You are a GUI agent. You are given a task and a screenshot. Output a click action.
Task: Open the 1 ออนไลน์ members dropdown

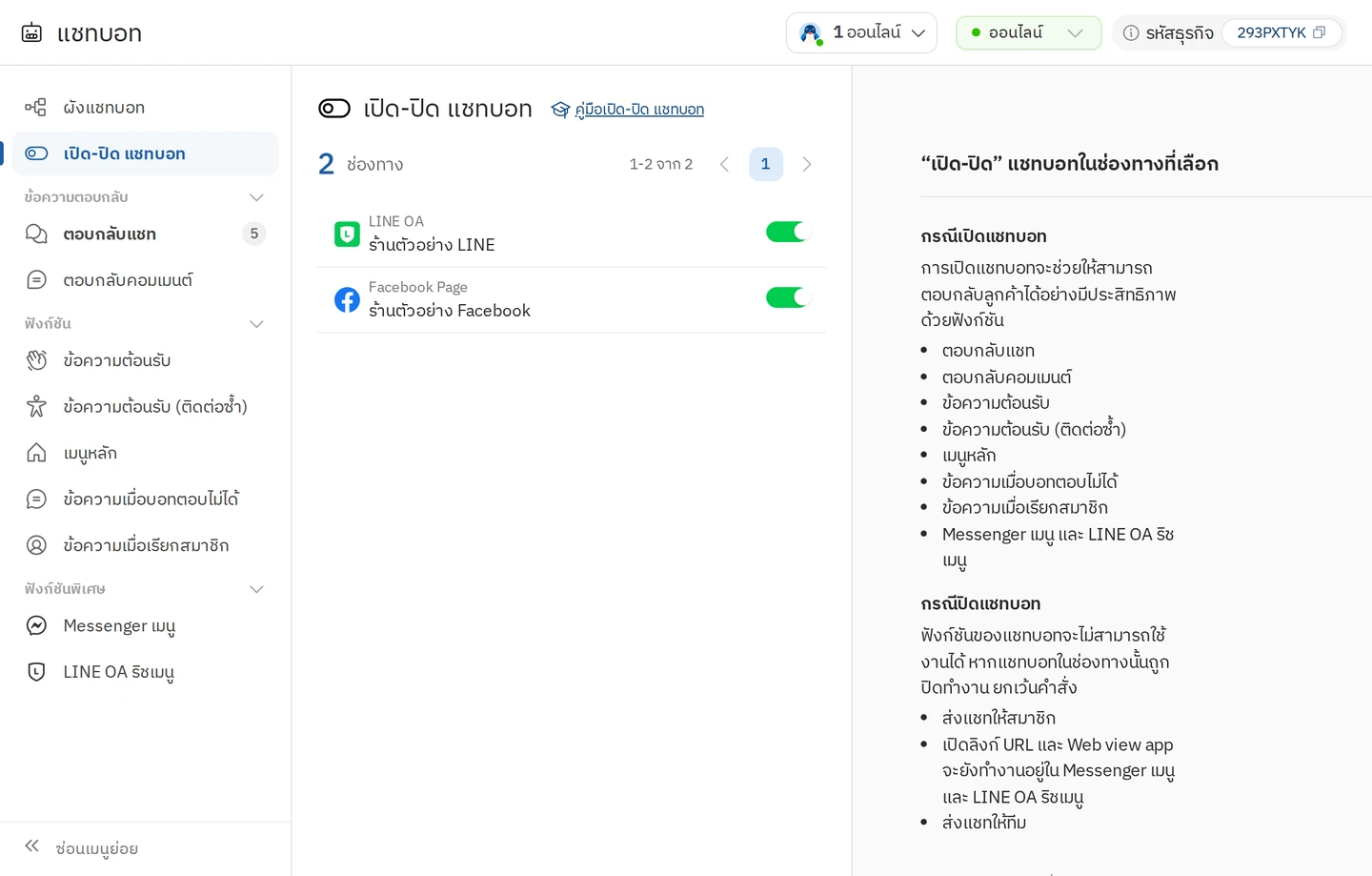coord(861,33)
